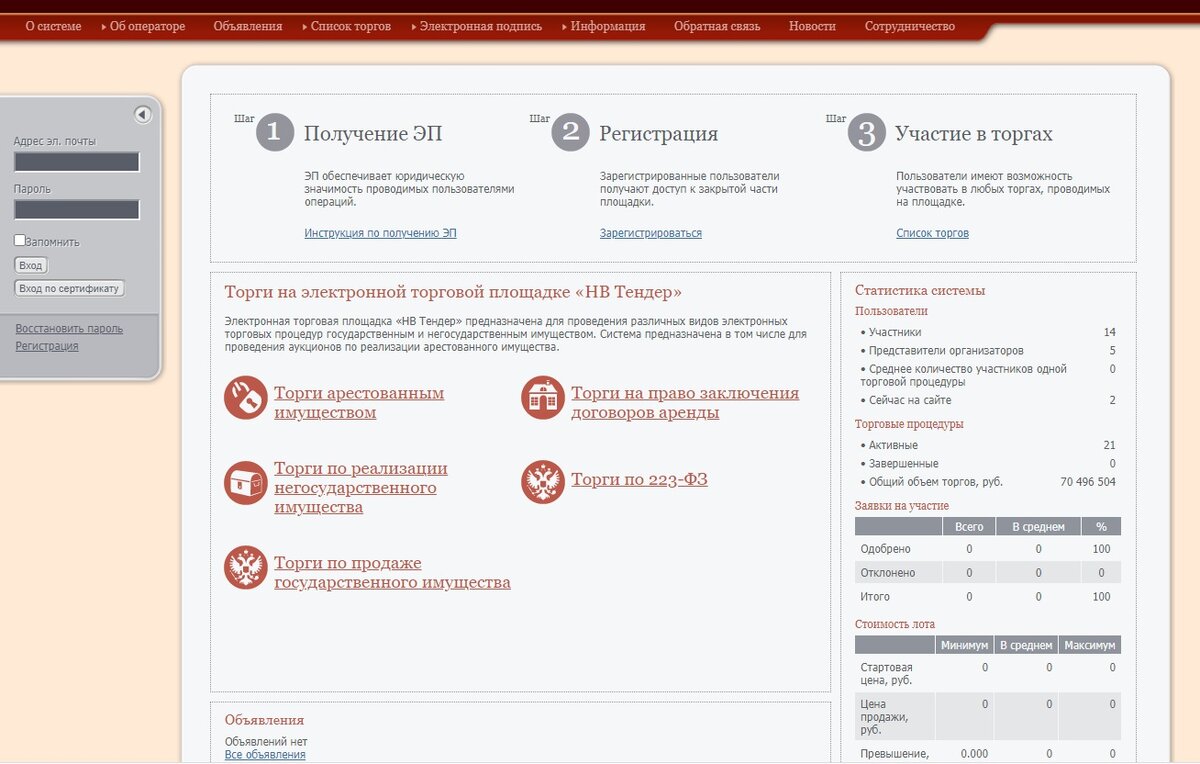The width and height of the screenshot is (1200, 764).
Task: Click the Заявки на участие heading
Action: pyautogui.click(x=902, y=506)
